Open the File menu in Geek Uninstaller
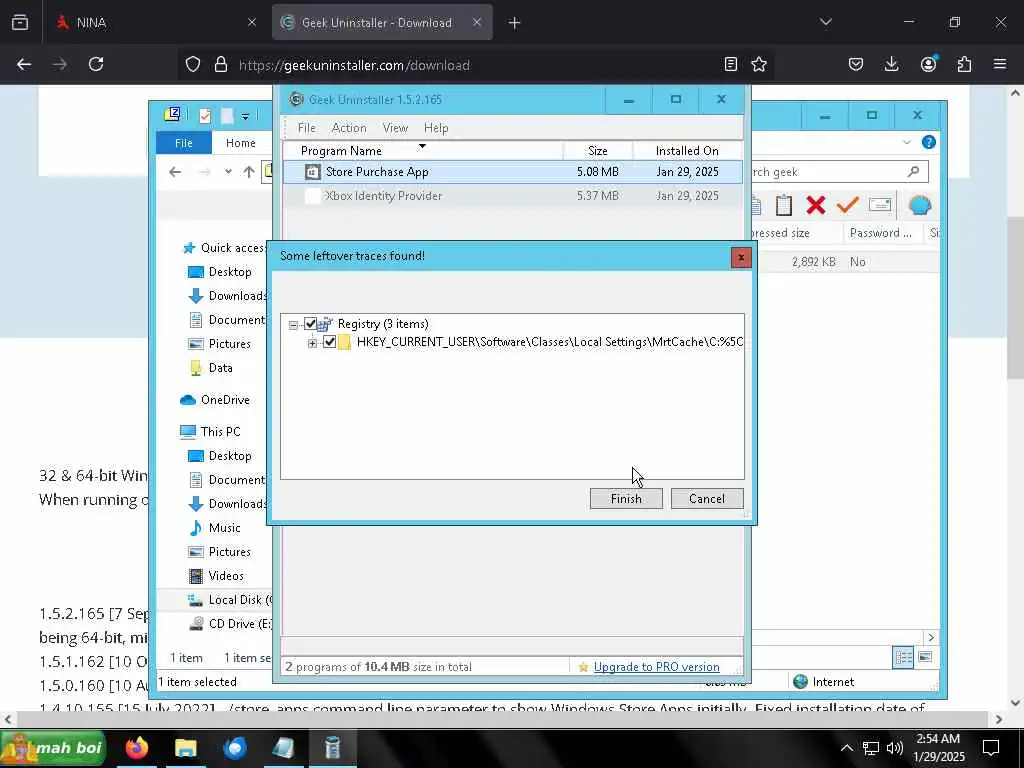 [306, 128]
